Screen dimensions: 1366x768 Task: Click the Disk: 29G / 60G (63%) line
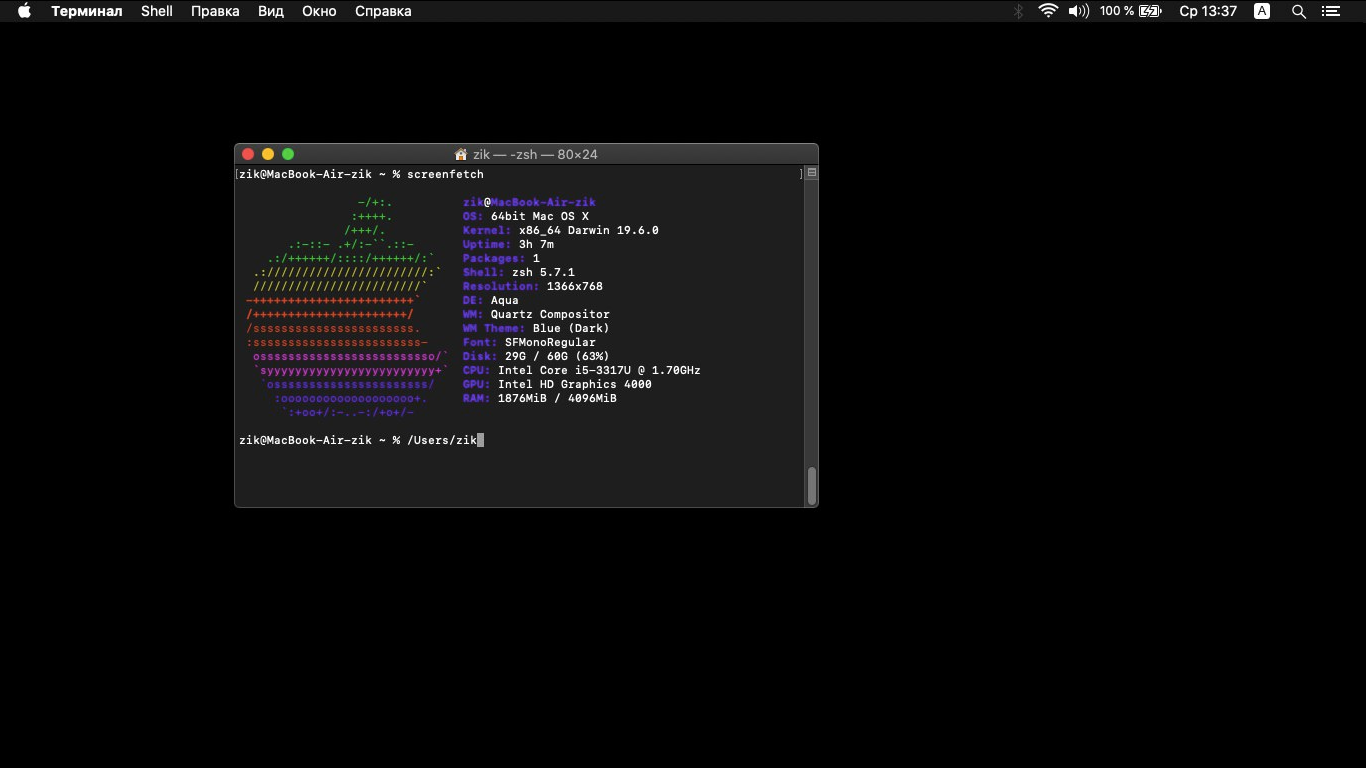click(536, 356)
